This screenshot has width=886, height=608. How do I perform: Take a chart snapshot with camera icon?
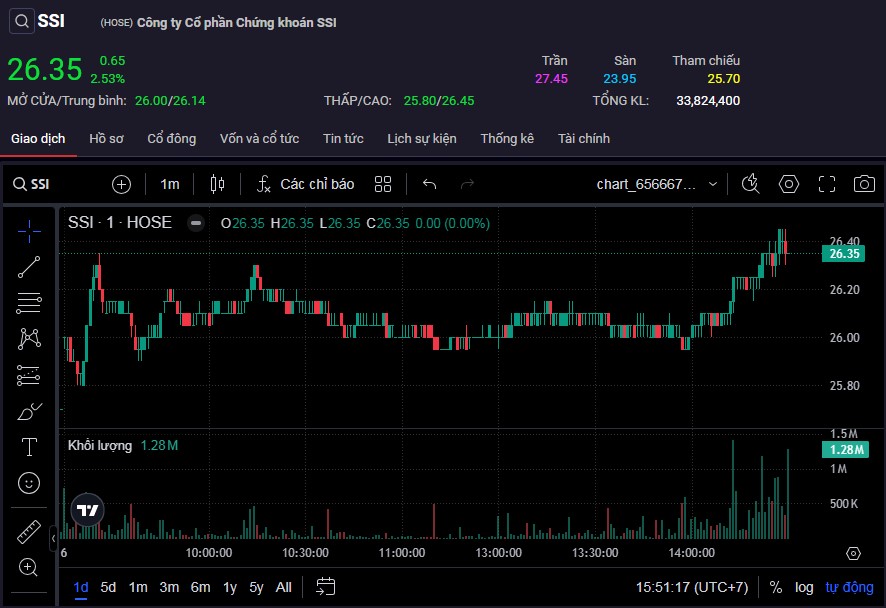click(x=864, y=184)
